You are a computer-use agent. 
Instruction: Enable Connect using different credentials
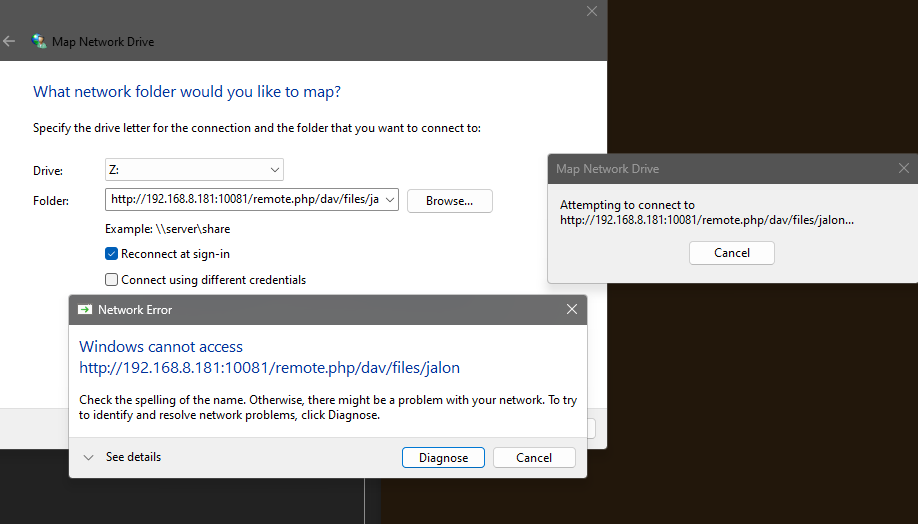[x=112, y=280]
